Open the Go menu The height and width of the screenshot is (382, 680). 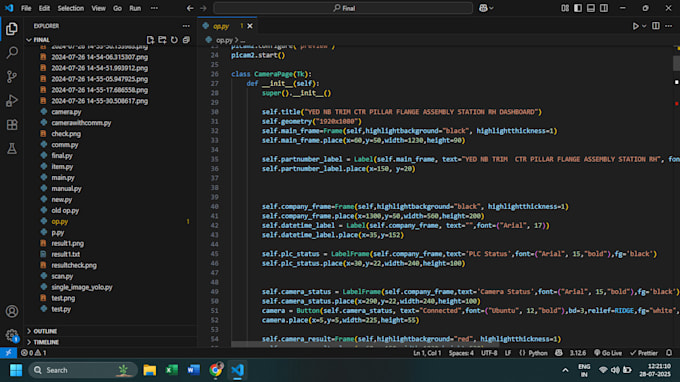coord(117,8)
